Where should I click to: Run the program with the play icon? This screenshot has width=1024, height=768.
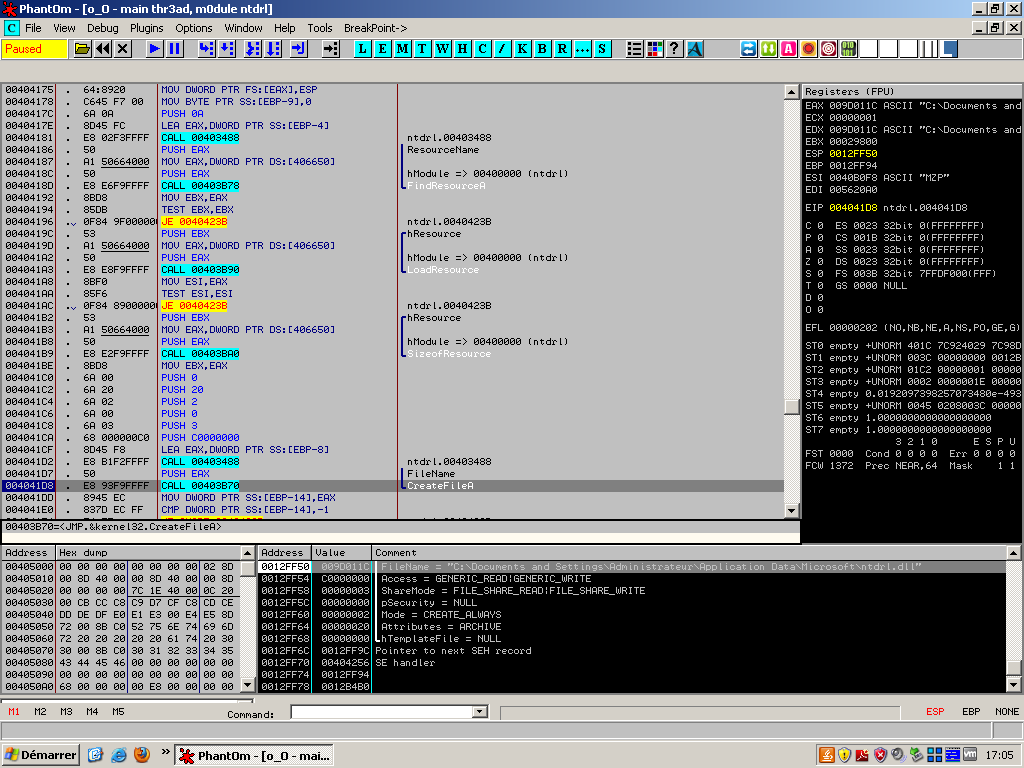(155, 49)
